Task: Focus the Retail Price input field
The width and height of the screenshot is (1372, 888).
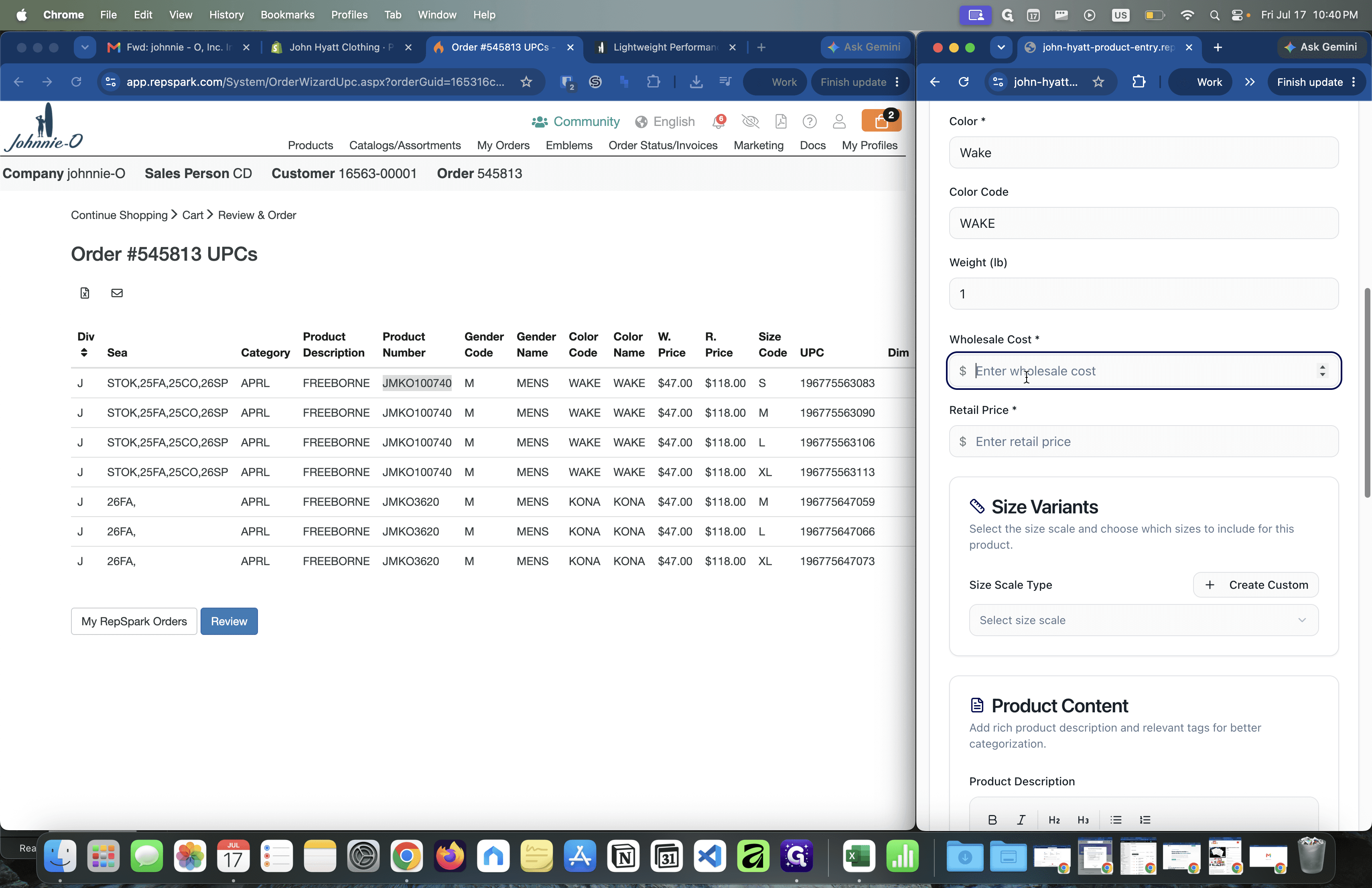Action: coord(1143,442)
